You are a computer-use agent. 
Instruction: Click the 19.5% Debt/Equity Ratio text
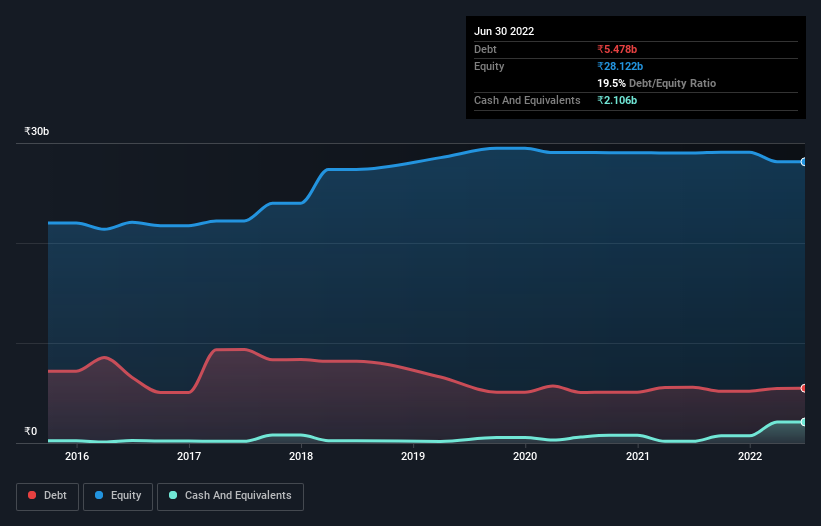click(x=657, y=83)
